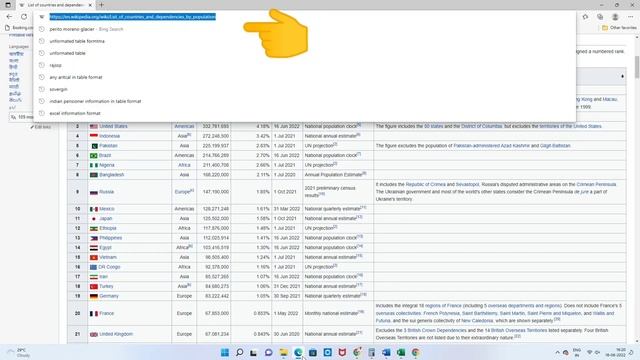Open the Philippines country link

pos(111,238)
